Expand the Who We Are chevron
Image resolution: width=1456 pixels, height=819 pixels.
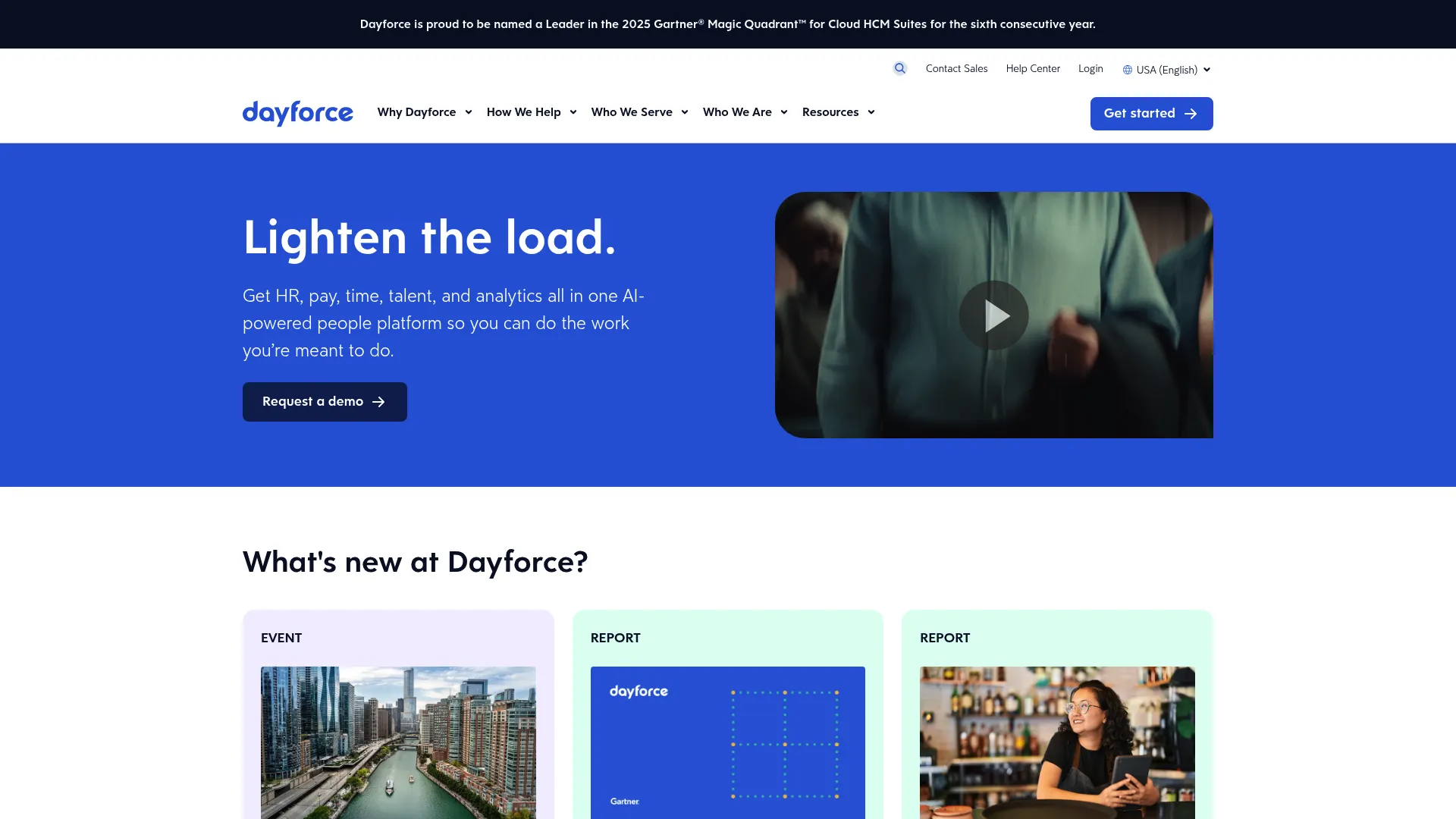click(x=784, y=112)
